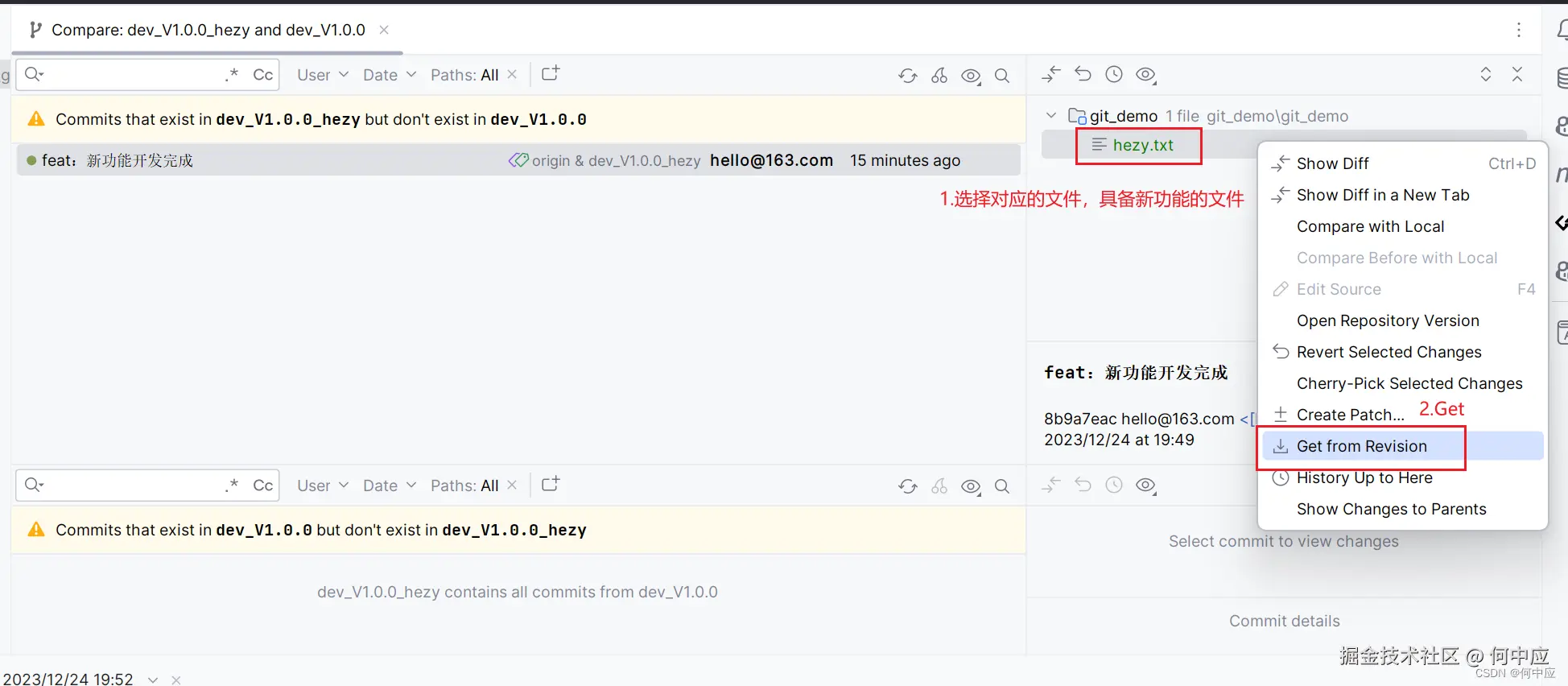
Task: Toggle the eye view options in the upper changes toolbar
Action: coord(1146,75)
